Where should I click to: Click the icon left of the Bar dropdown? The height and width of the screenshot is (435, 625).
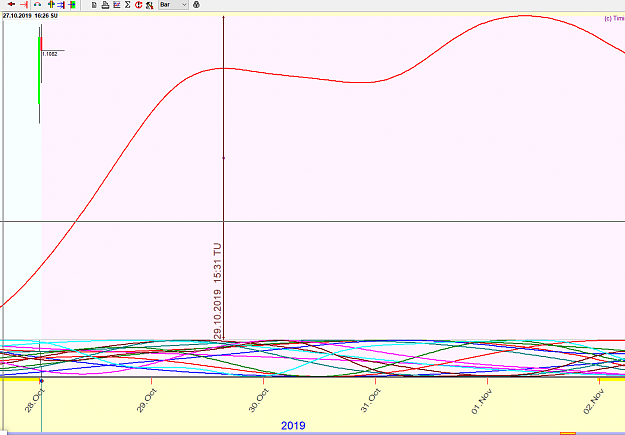click(149, 5)
